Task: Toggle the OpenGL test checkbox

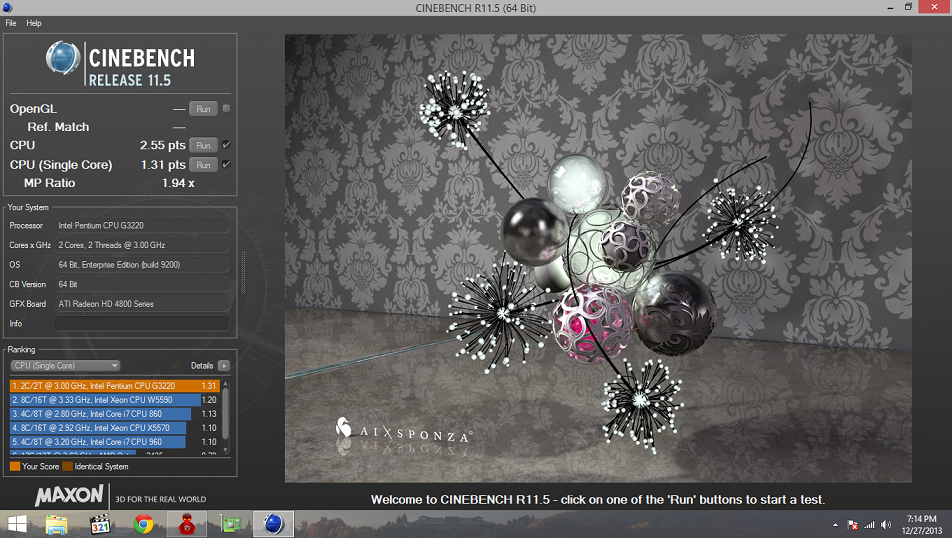Action: 226,108
